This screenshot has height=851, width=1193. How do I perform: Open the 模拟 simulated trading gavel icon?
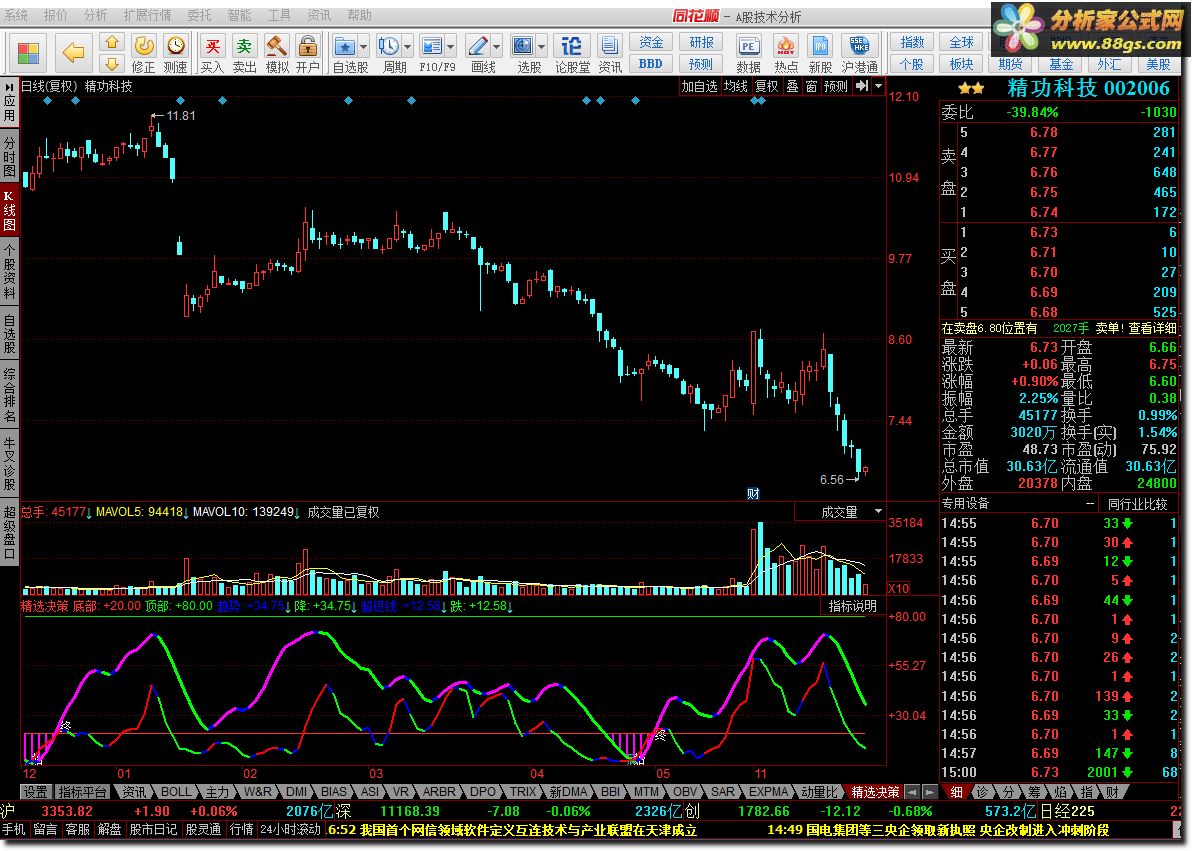[x=276, y=53]
